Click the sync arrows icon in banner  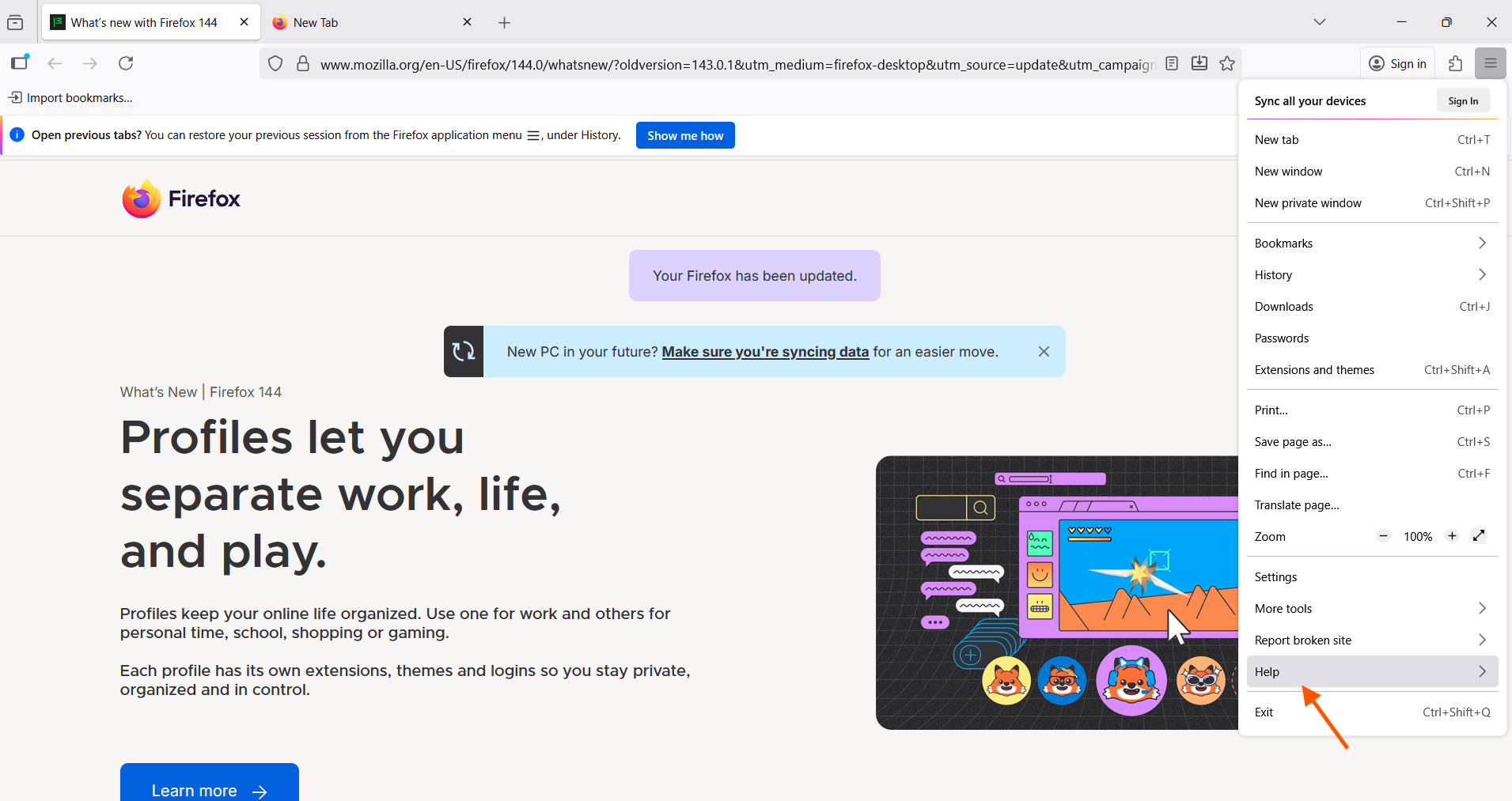coord(464,352)
